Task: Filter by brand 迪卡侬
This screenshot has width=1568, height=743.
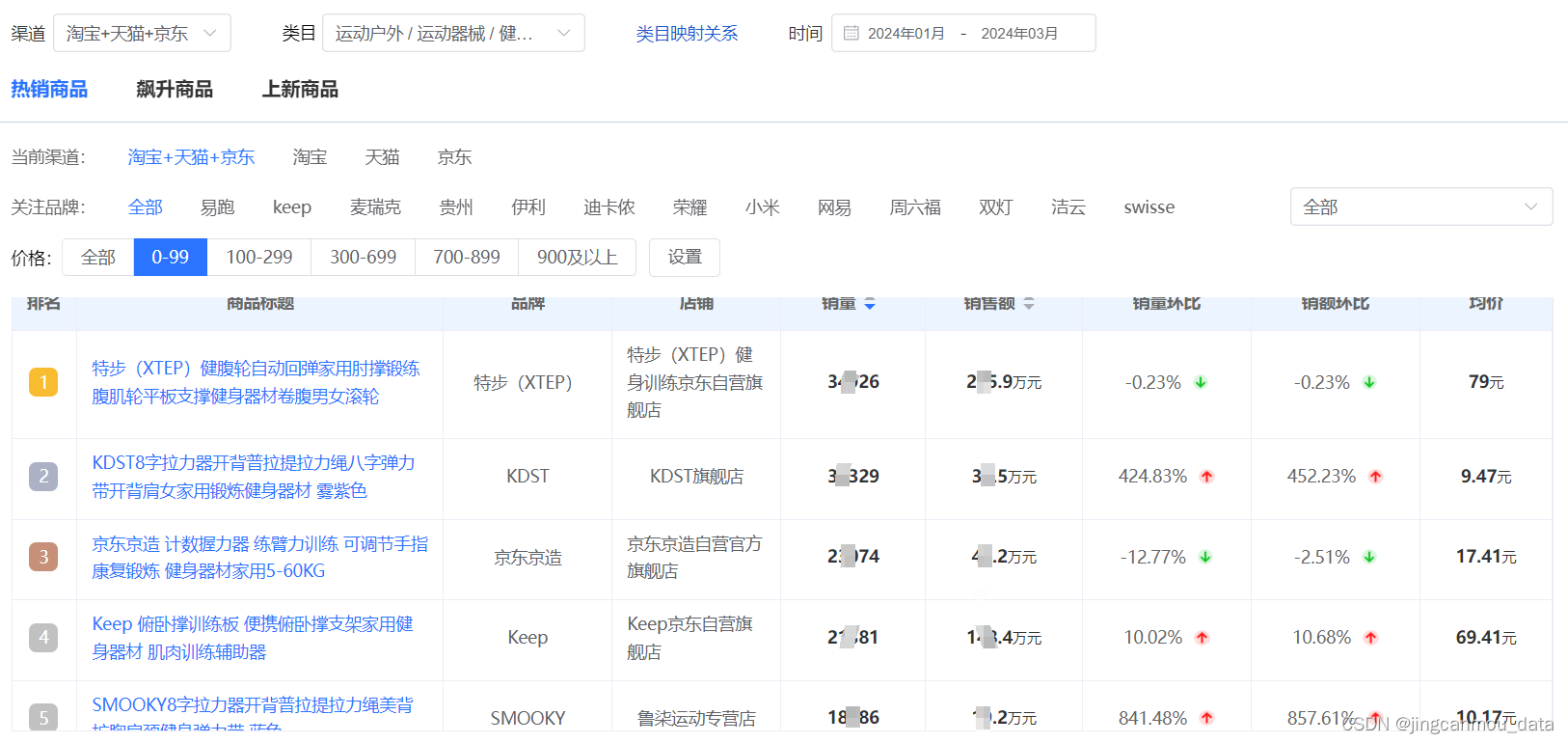Action: (x=609, y=207)
